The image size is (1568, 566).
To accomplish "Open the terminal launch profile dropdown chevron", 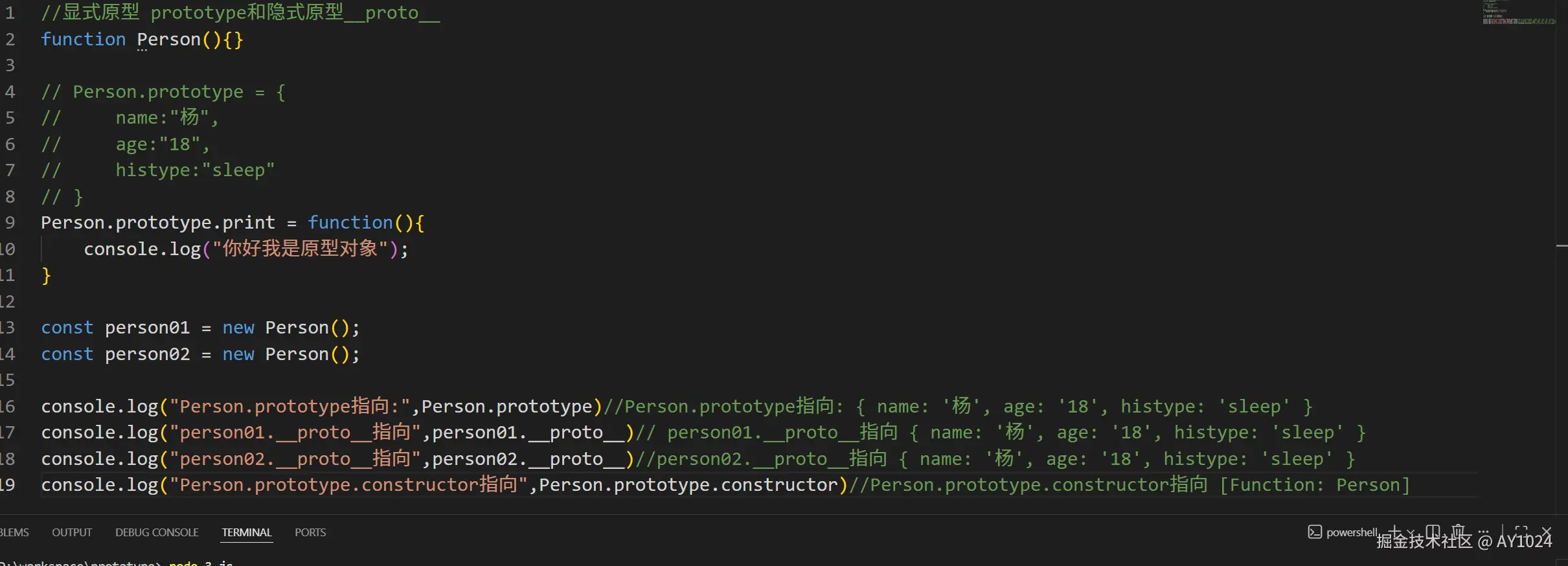I will point(1411,532).
